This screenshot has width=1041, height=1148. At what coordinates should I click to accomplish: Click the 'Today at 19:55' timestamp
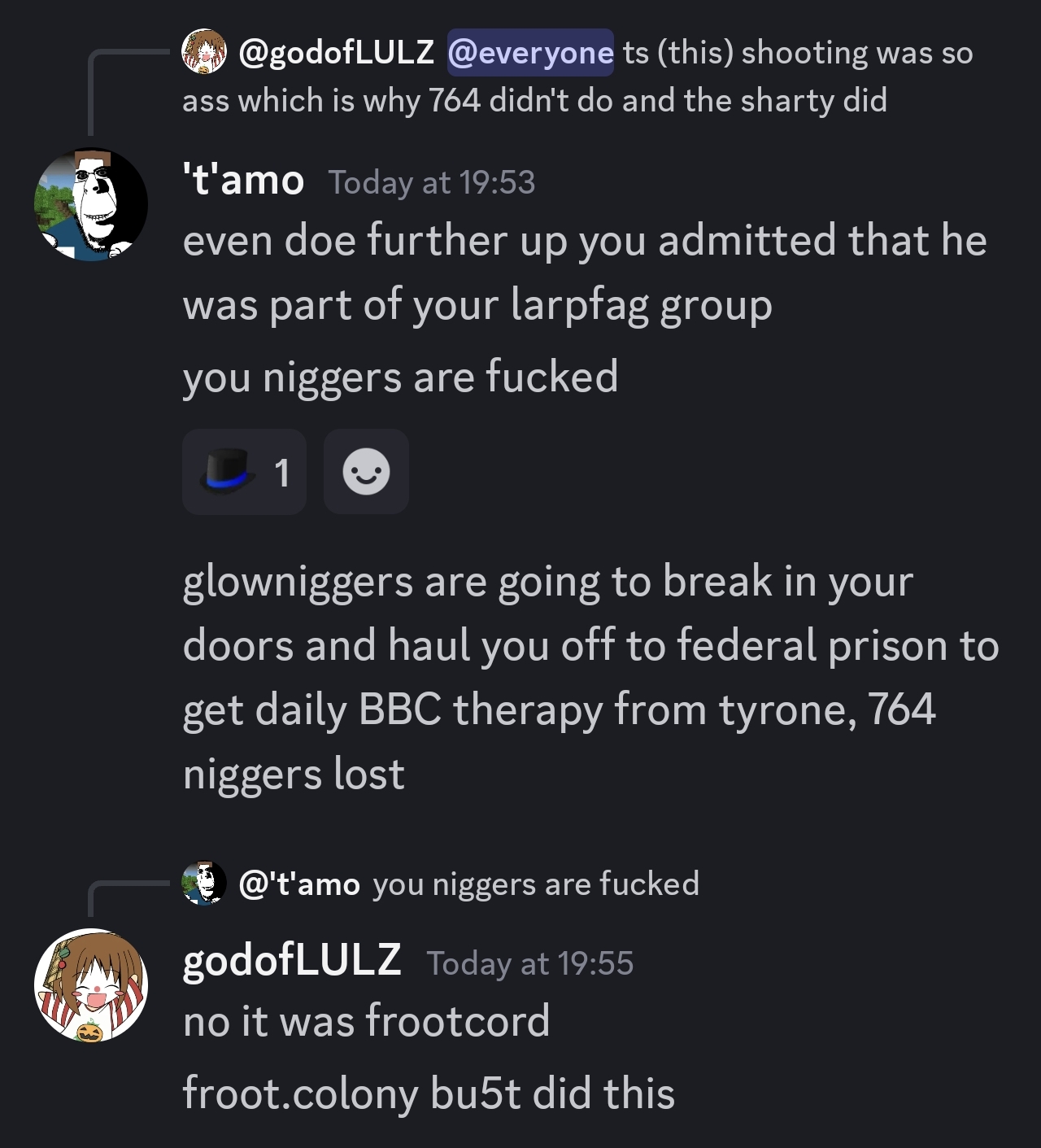coord(529,963)
